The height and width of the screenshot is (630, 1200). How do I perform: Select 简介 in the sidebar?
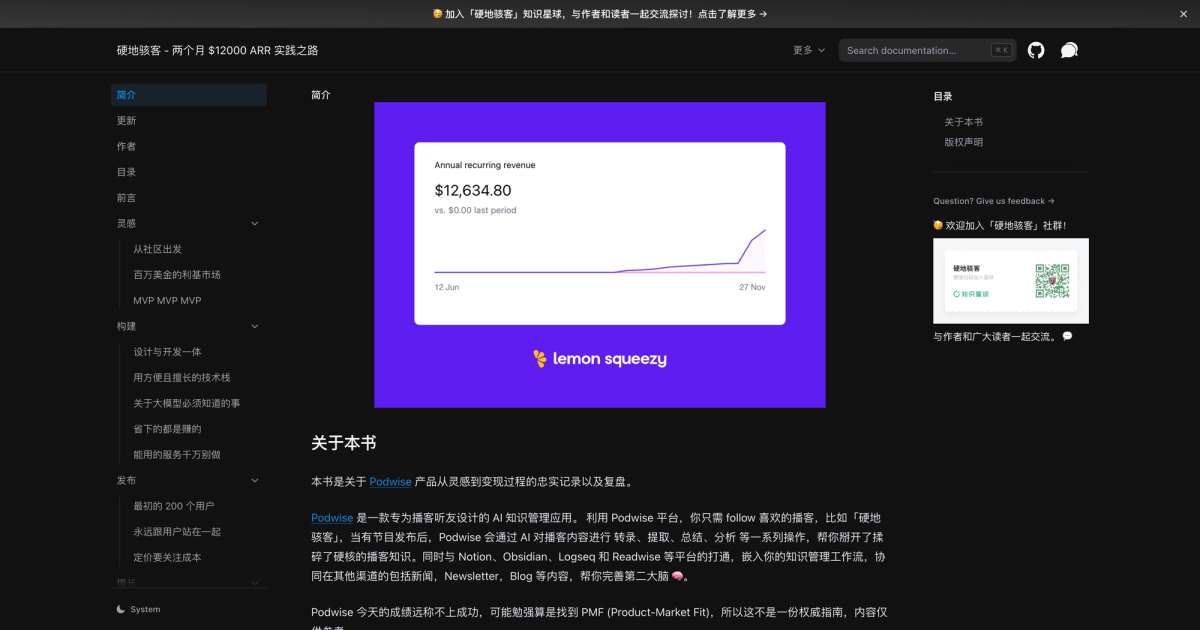tap(189, 95)
